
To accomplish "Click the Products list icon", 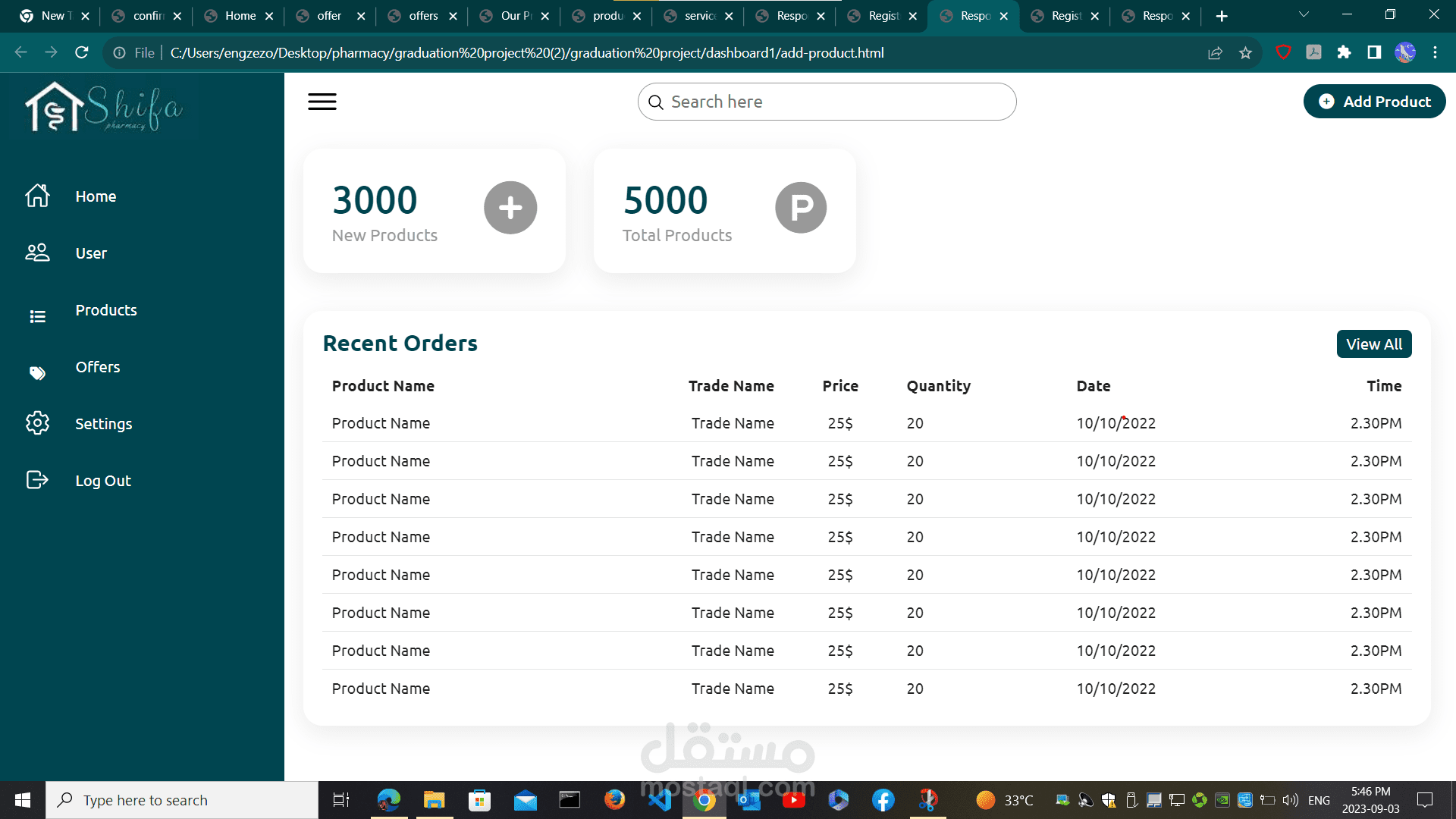I will [37, 316].
